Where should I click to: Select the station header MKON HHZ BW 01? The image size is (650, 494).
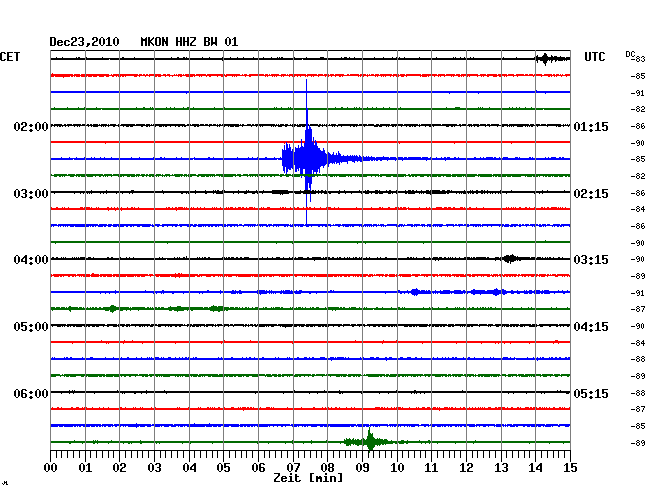189,42
